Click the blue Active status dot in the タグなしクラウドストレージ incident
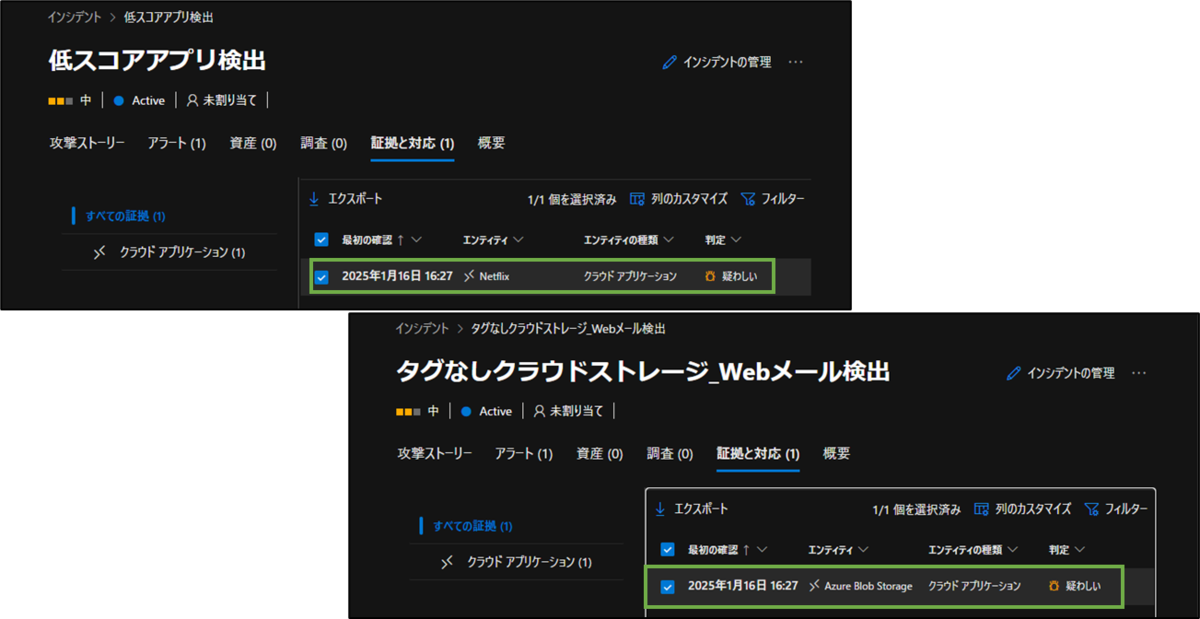The height and width of the screenshot is (619, 1200). tap(465, 412)
